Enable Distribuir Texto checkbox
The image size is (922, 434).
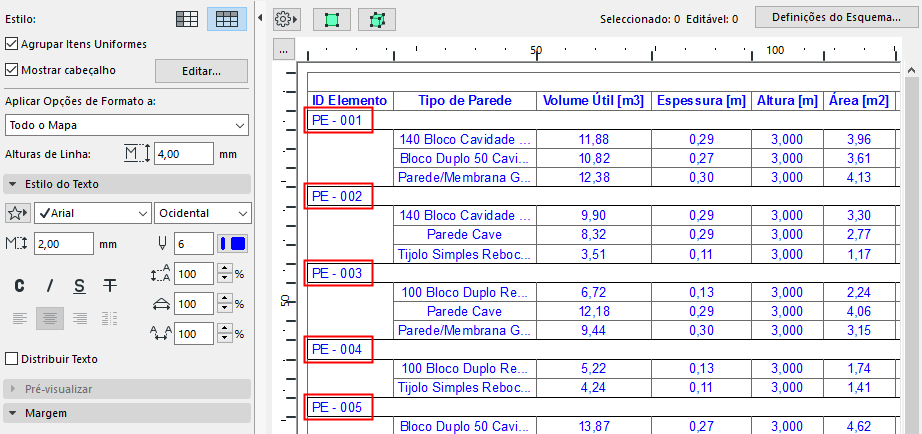(x=11, y=359)
